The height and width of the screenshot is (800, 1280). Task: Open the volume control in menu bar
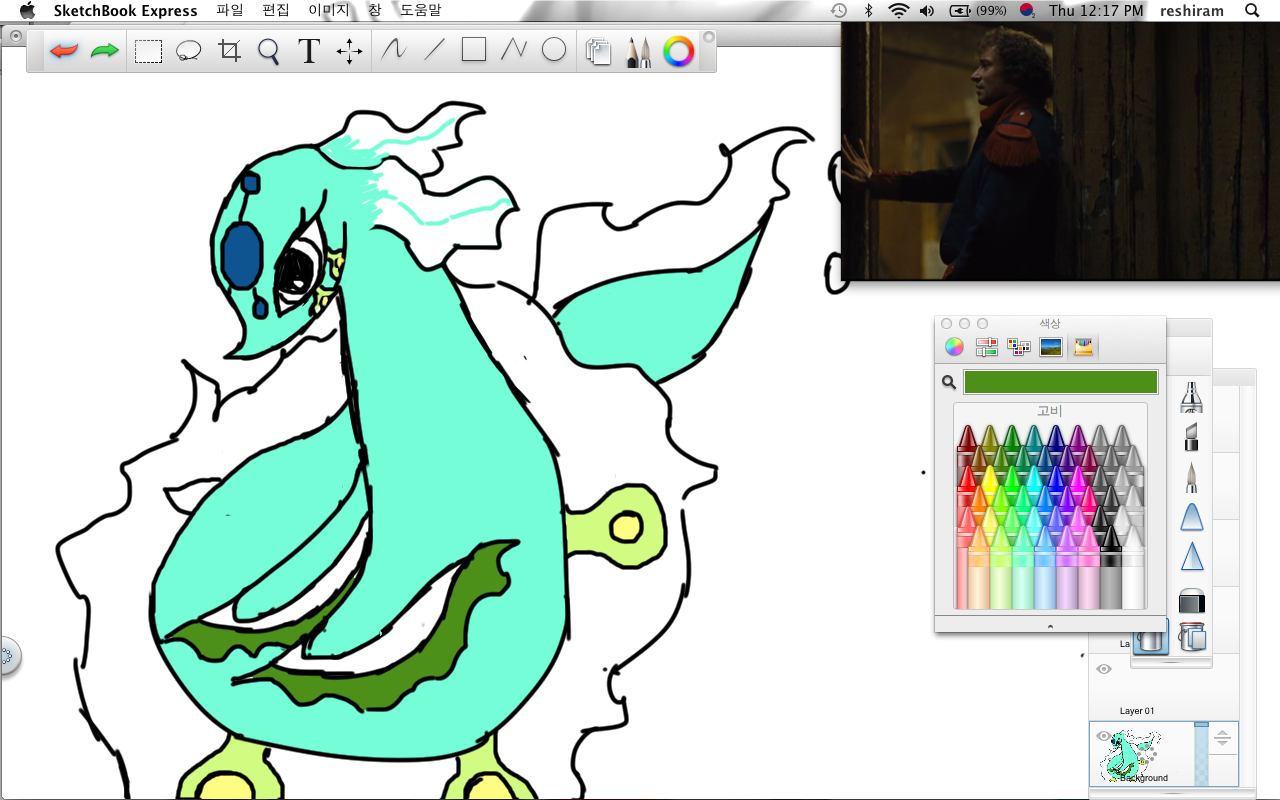pos(927,10)
